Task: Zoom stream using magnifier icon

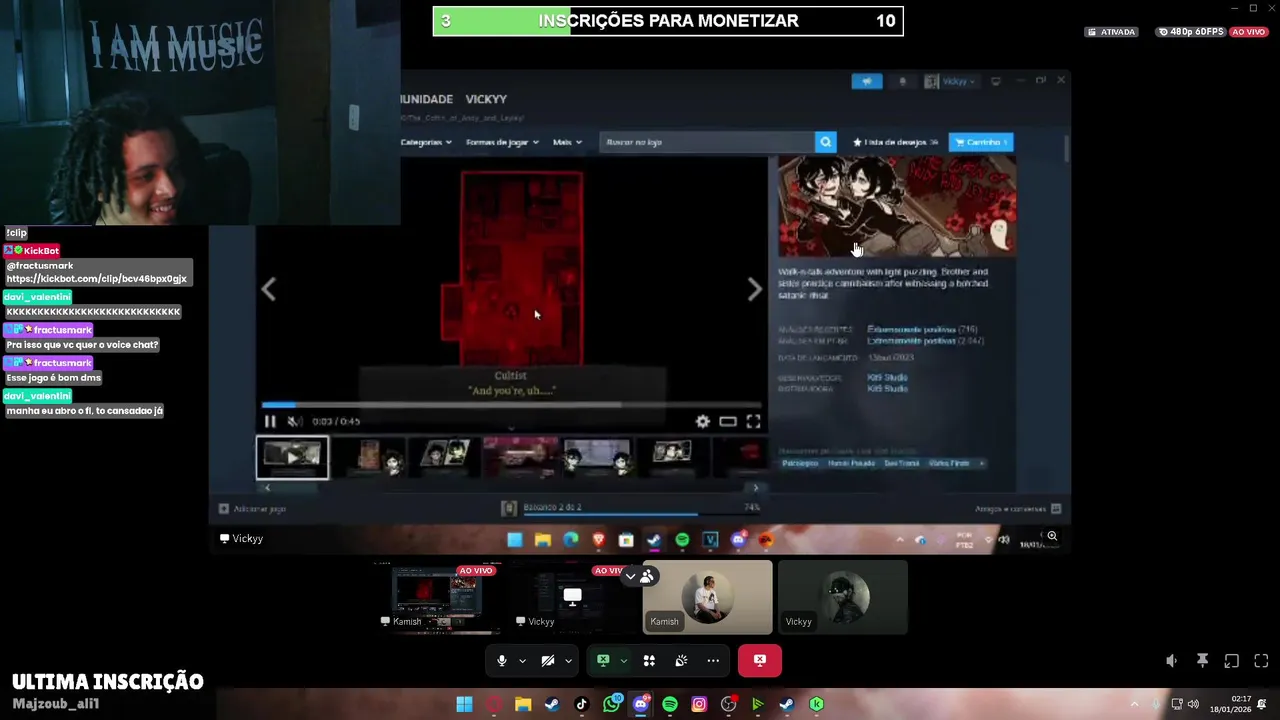Action: tap(1052, 537)
